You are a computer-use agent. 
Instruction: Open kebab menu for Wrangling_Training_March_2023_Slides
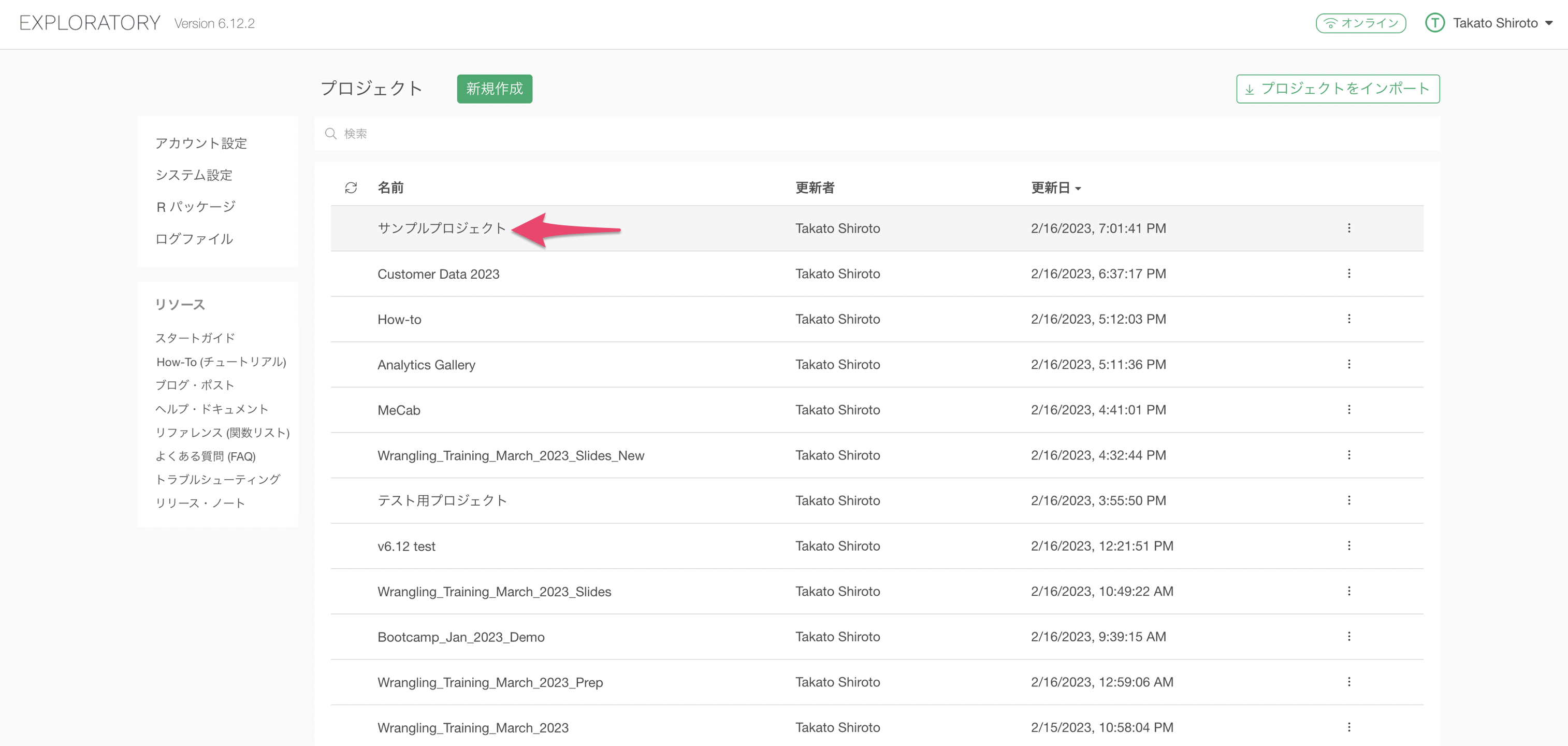pyautogui.click(x=1349, y=591)
